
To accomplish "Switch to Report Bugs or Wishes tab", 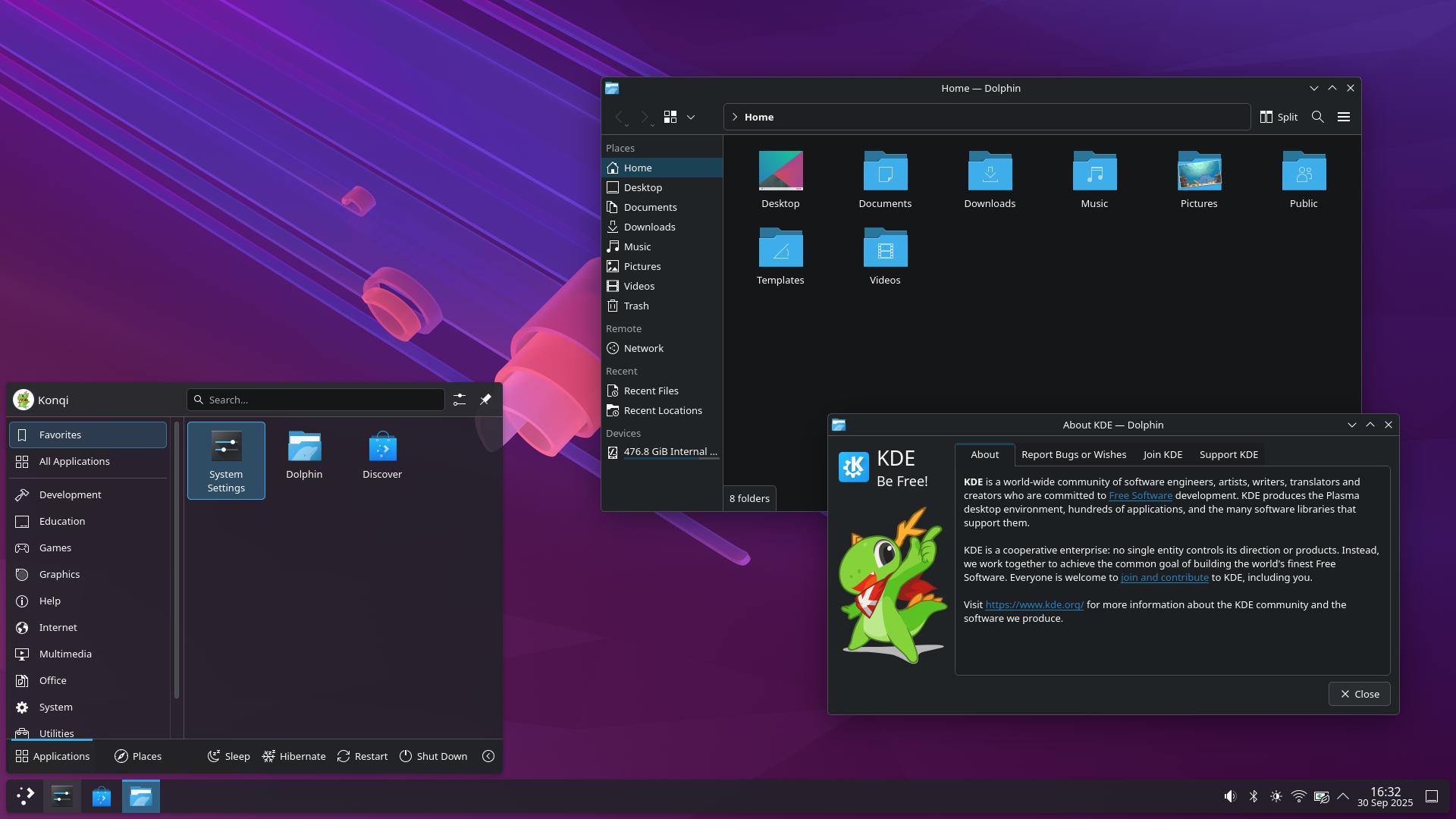I will click(1073, 454).
